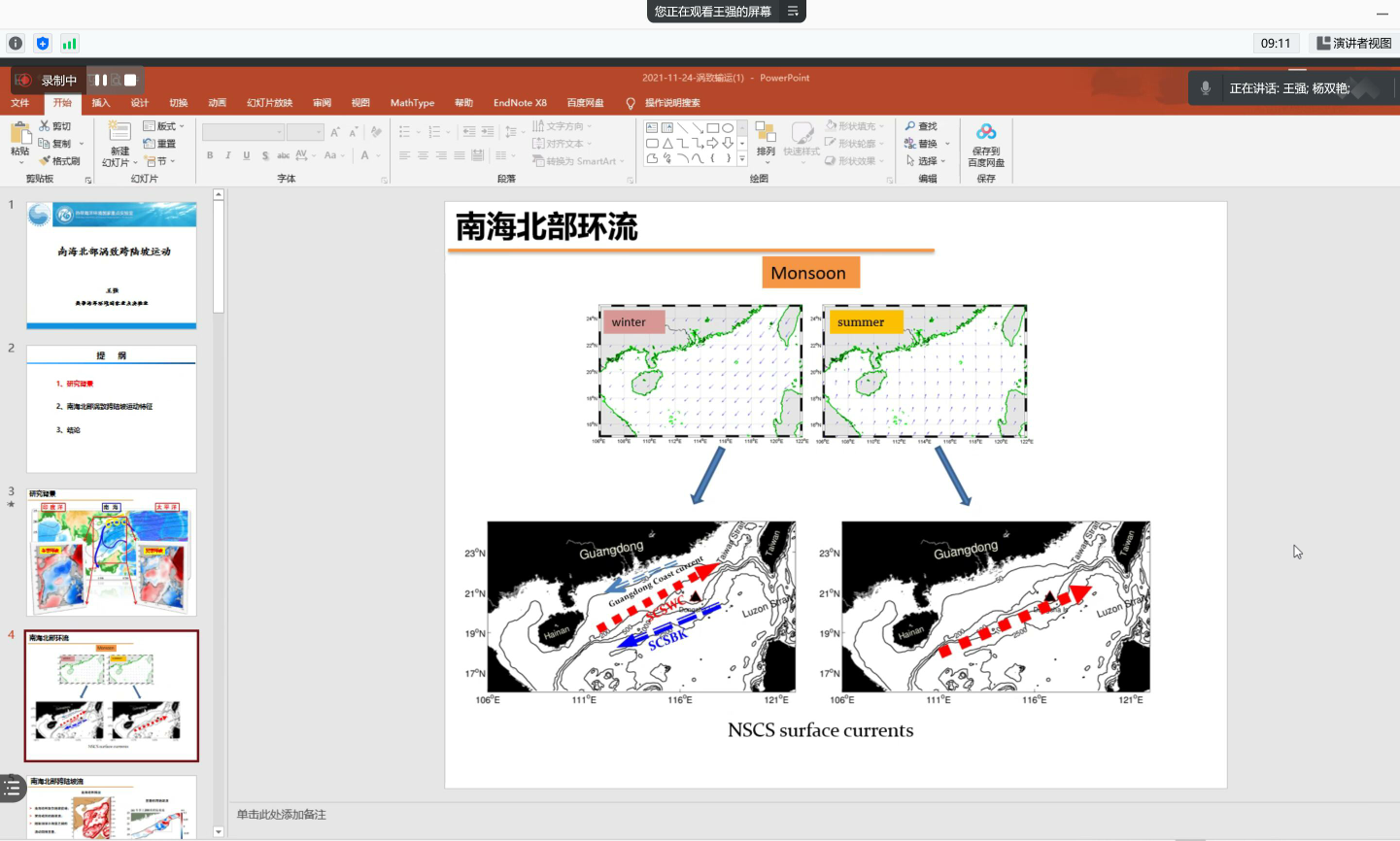Click the Arrange (排列) icon
Image resolution: width=1400 pixels, height=841 pixels.
766,133
